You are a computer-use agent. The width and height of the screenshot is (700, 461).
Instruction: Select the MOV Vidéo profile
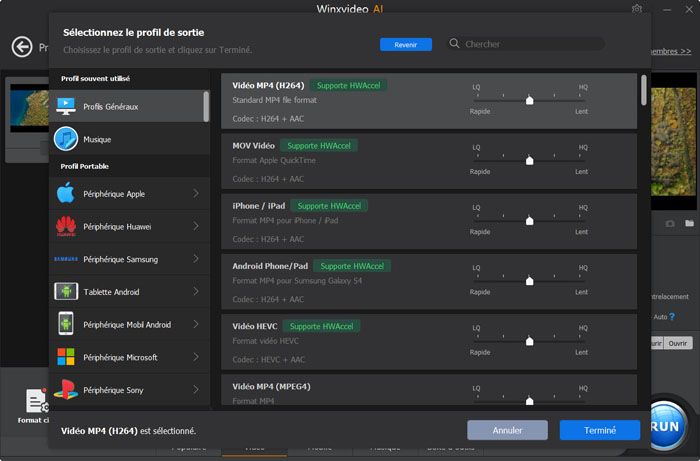(429, 161)
